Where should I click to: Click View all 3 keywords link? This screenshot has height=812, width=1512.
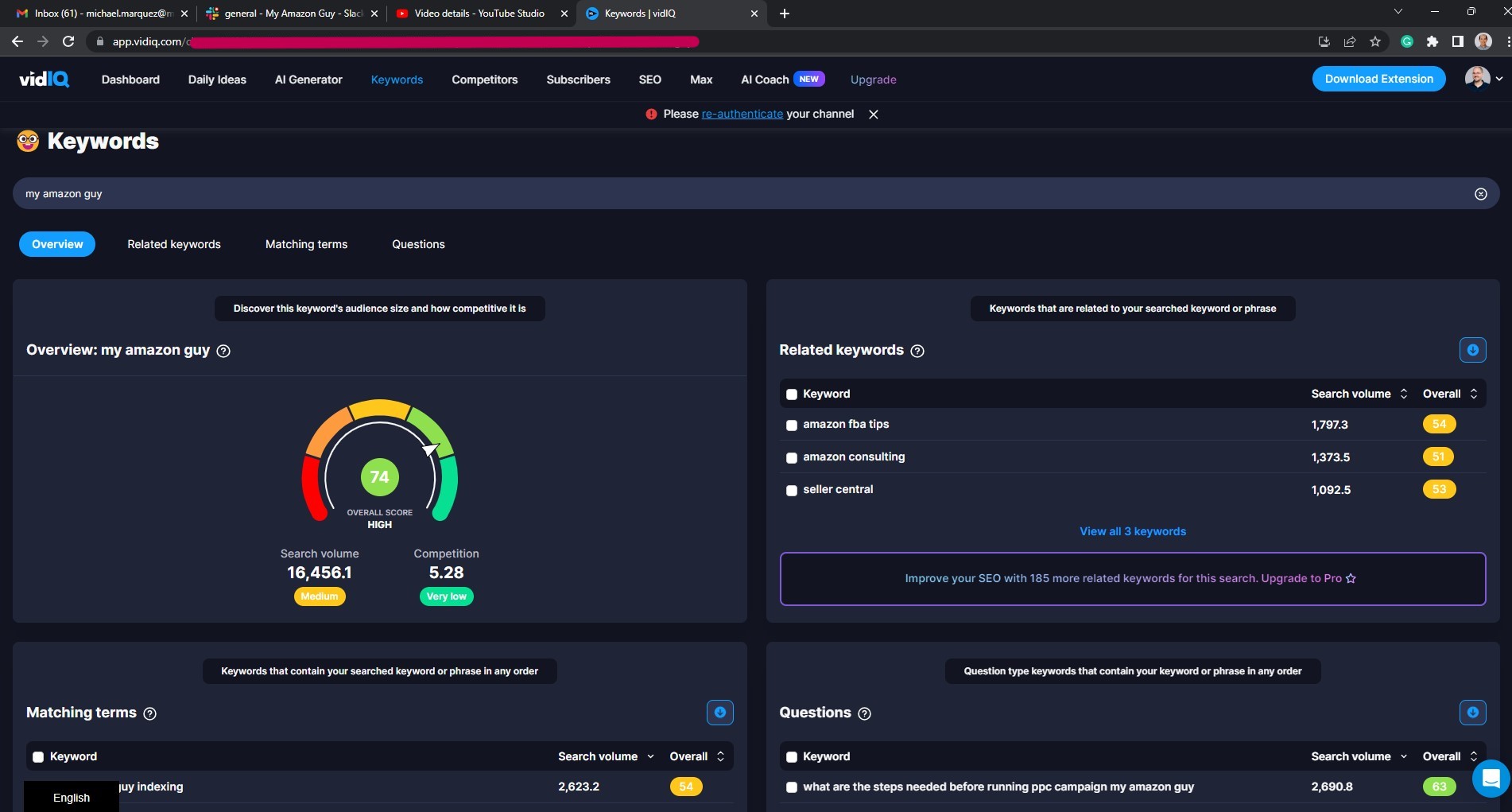(x=1132, y=531)
